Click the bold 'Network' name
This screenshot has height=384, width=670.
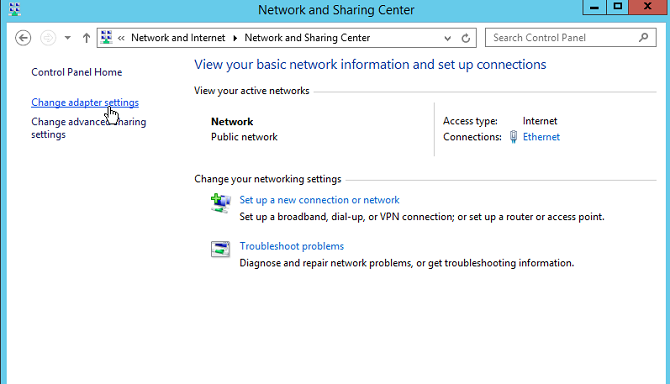232,122
